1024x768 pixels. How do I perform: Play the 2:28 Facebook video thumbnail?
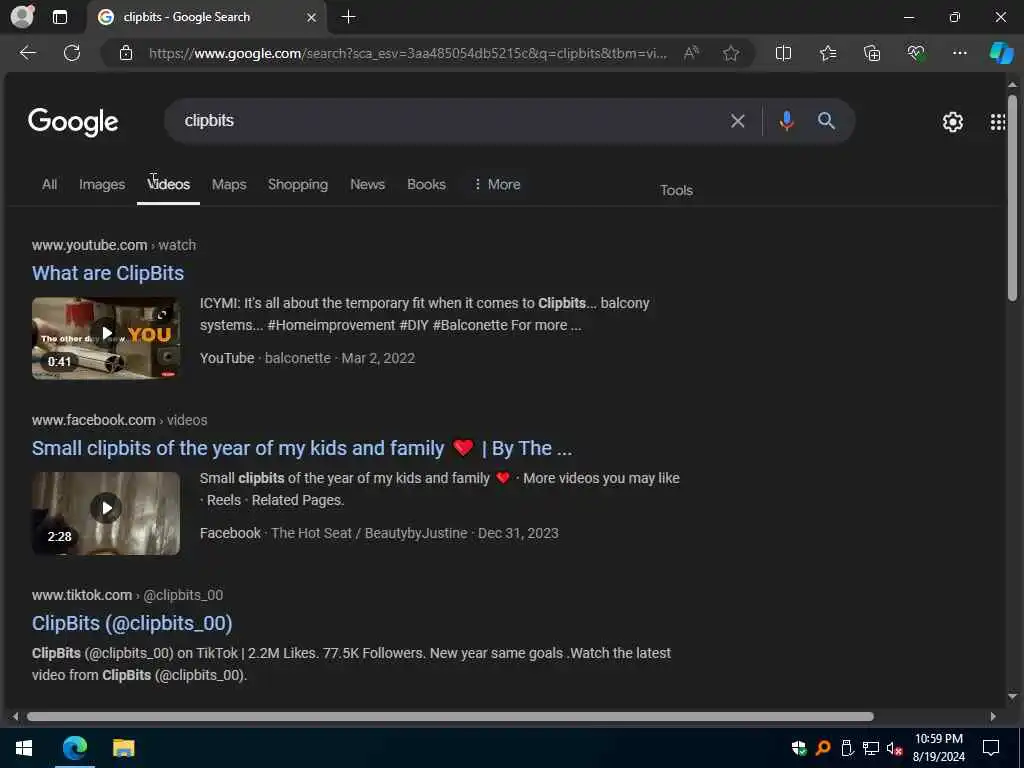pos(106,513)
